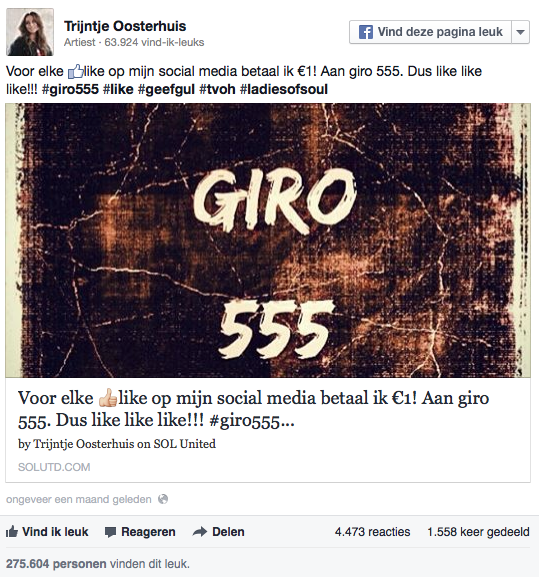
Task: View the 4.473 reacties comments
Action: coord(372,532)
